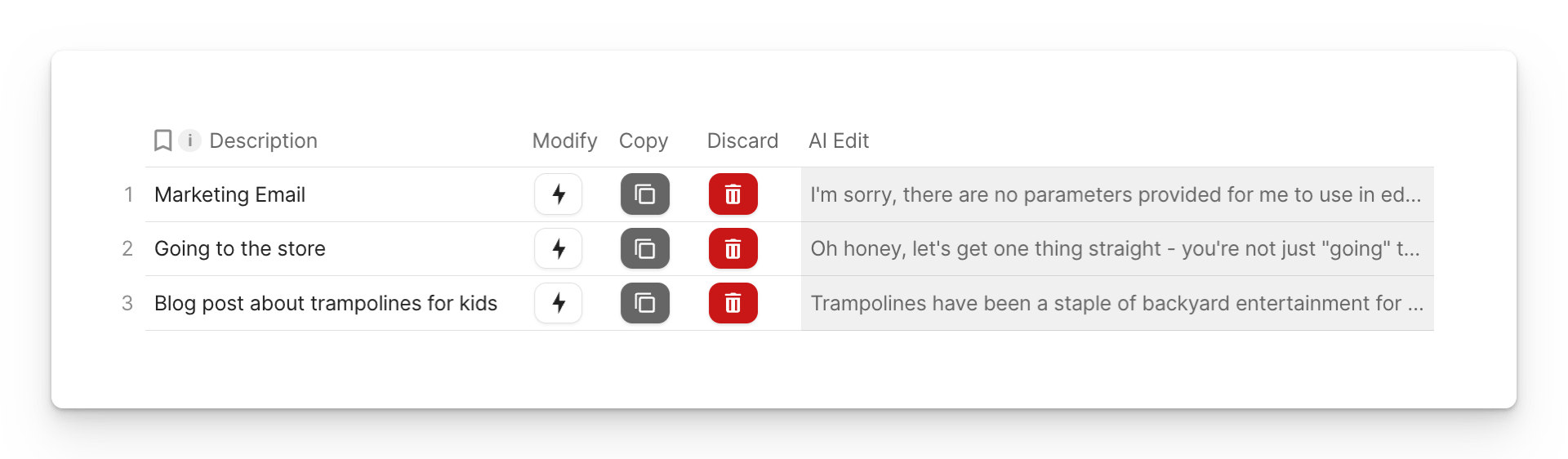
Task: Select row number 2
Action: (127, 248)
